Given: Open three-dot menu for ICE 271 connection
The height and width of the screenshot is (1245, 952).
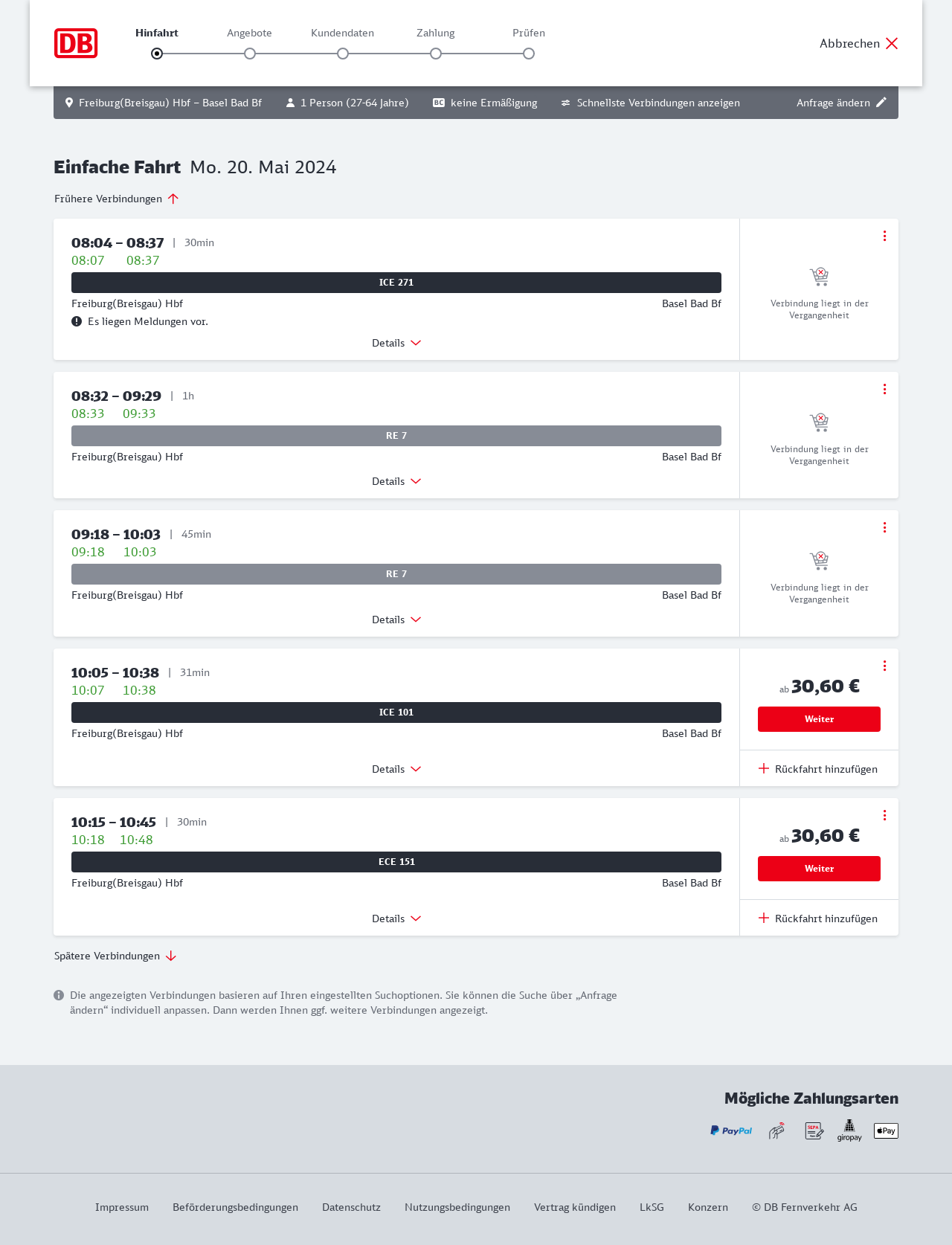Looking at the screenshot, I should (x=884, y=236).
